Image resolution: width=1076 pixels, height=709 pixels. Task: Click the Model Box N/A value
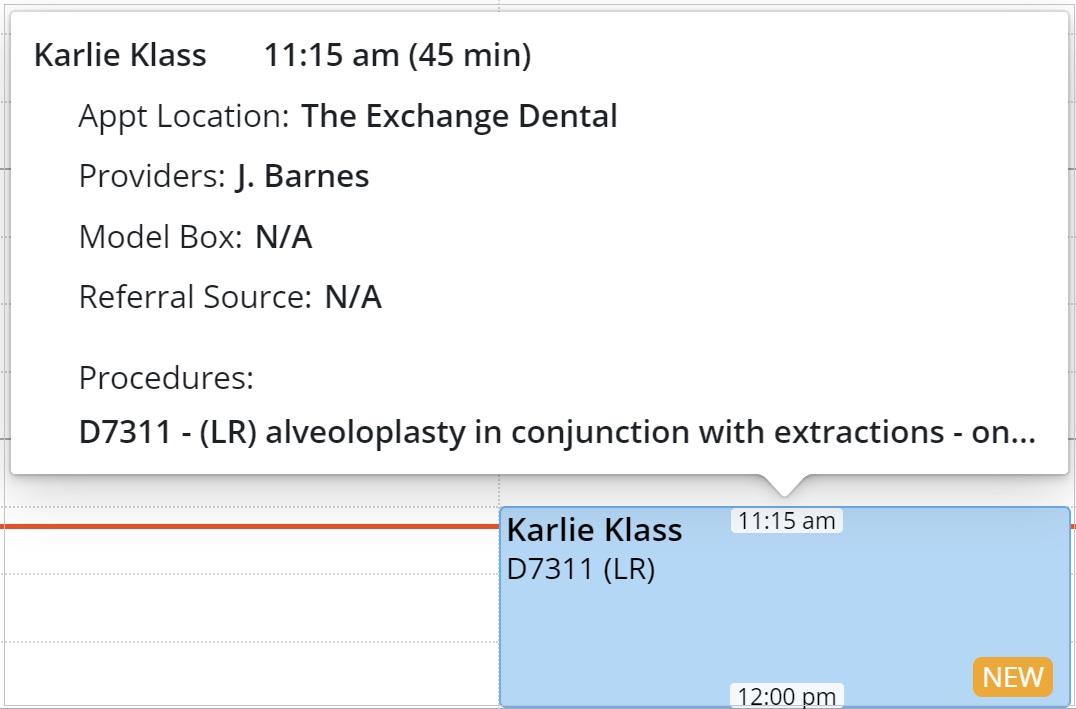coord(283,238)
